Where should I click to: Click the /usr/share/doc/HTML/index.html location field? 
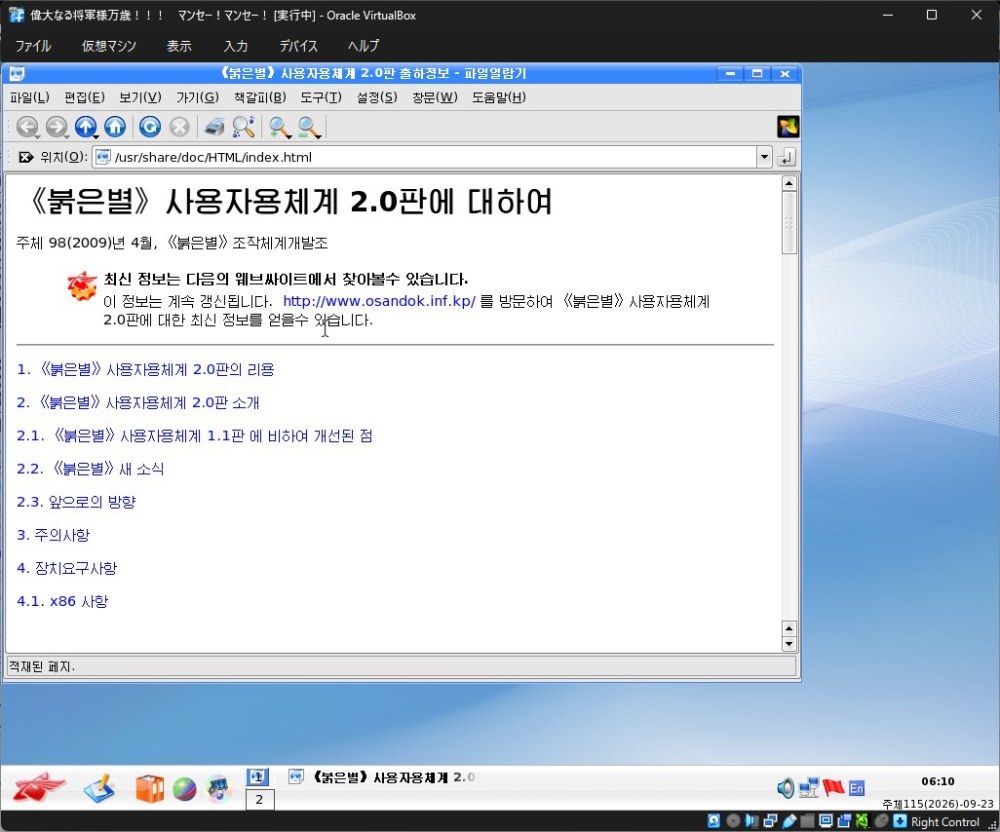[x=424, y=157]
